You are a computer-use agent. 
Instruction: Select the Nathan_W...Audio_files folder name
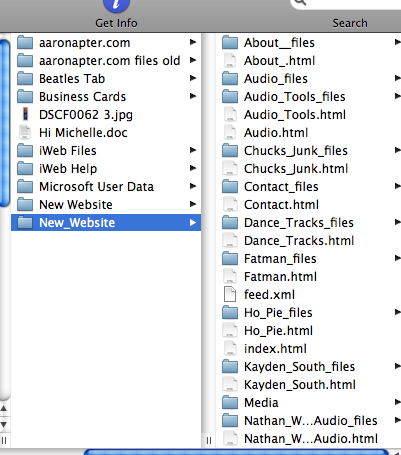311,421
